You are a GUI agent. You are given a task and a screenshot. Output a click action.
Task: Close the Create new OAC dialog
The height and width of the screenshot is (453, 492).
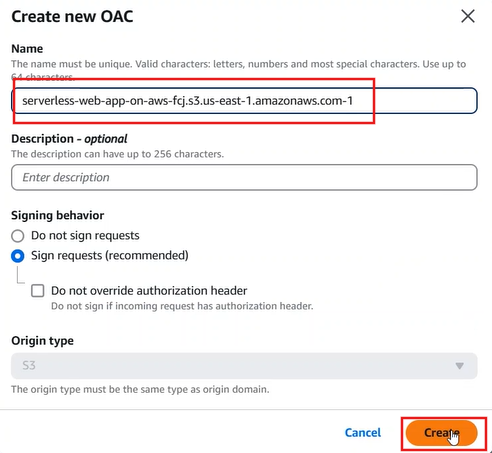468,16
